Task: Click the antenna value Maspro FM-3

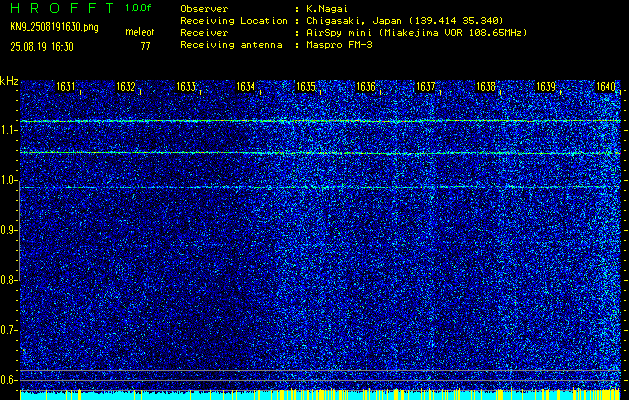Action: tap(339, 45)
